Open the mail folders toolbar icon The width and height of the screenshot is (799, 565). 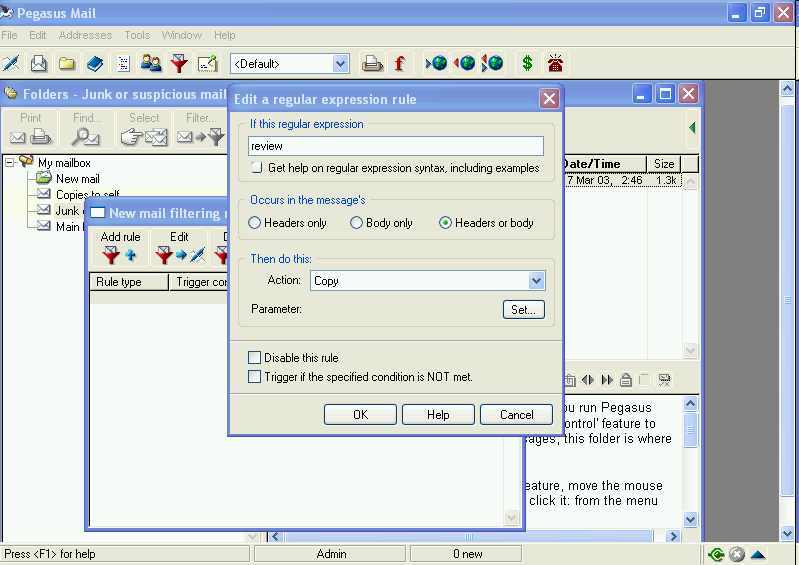point(67,64)
